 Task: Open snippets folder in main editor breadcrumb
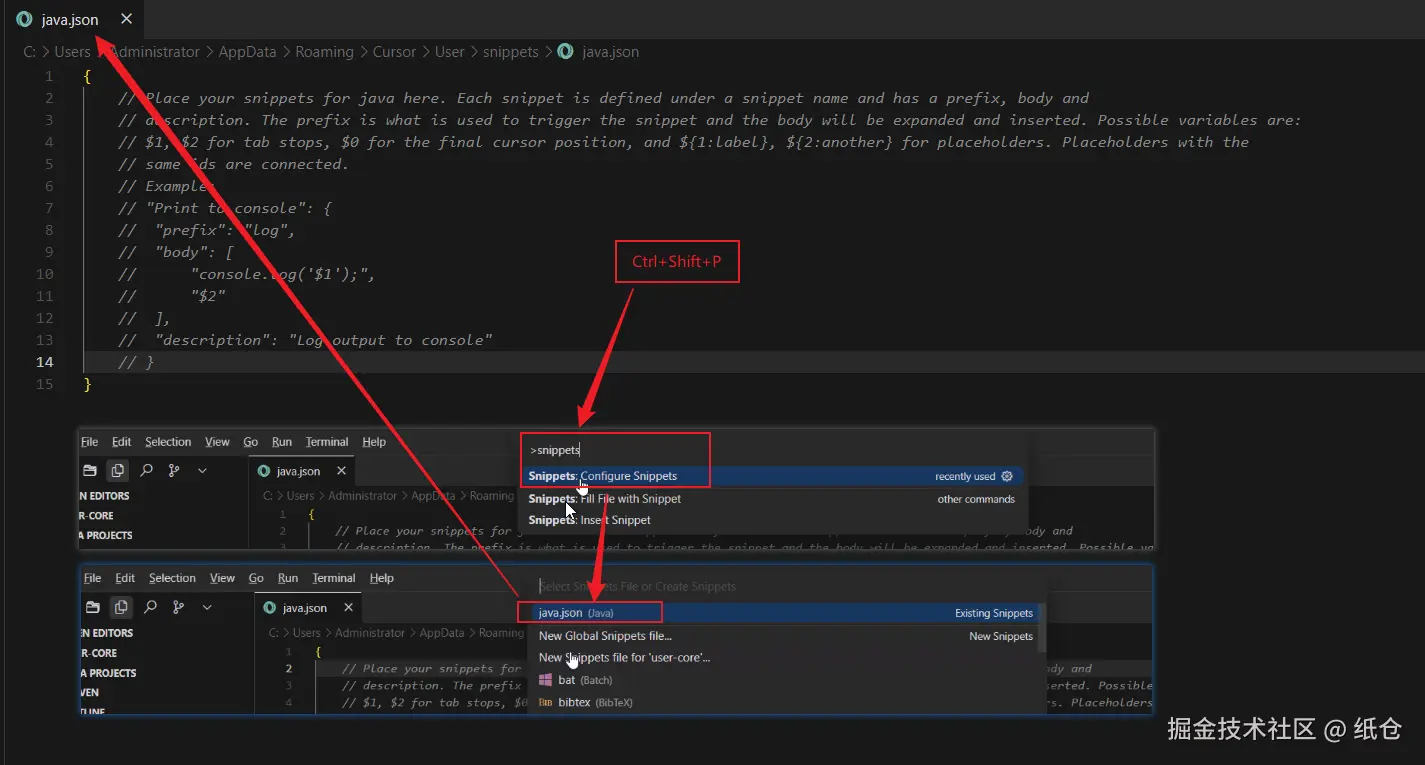point(511,51)
